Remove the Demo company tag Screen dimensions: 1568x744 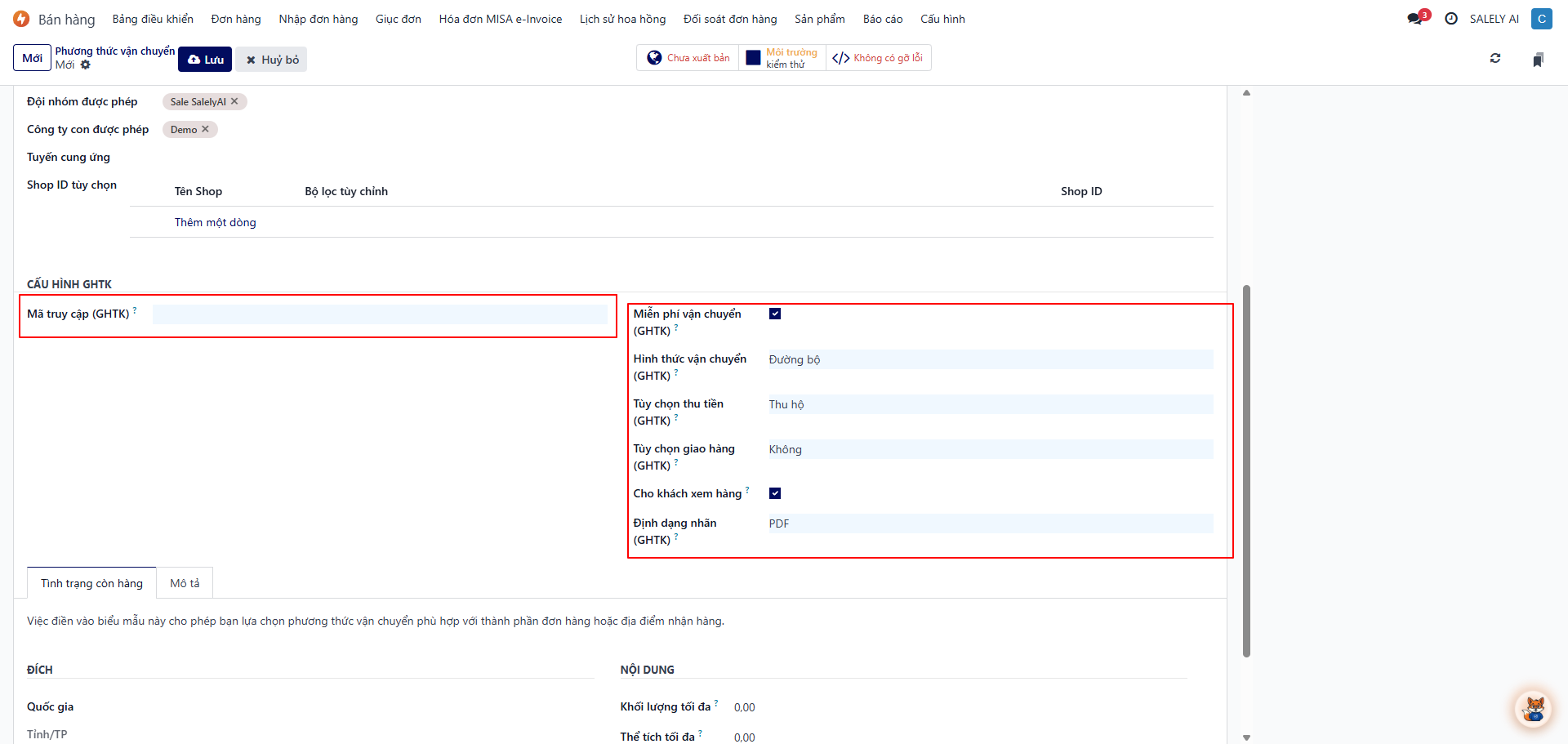click(x=205, y=129)
